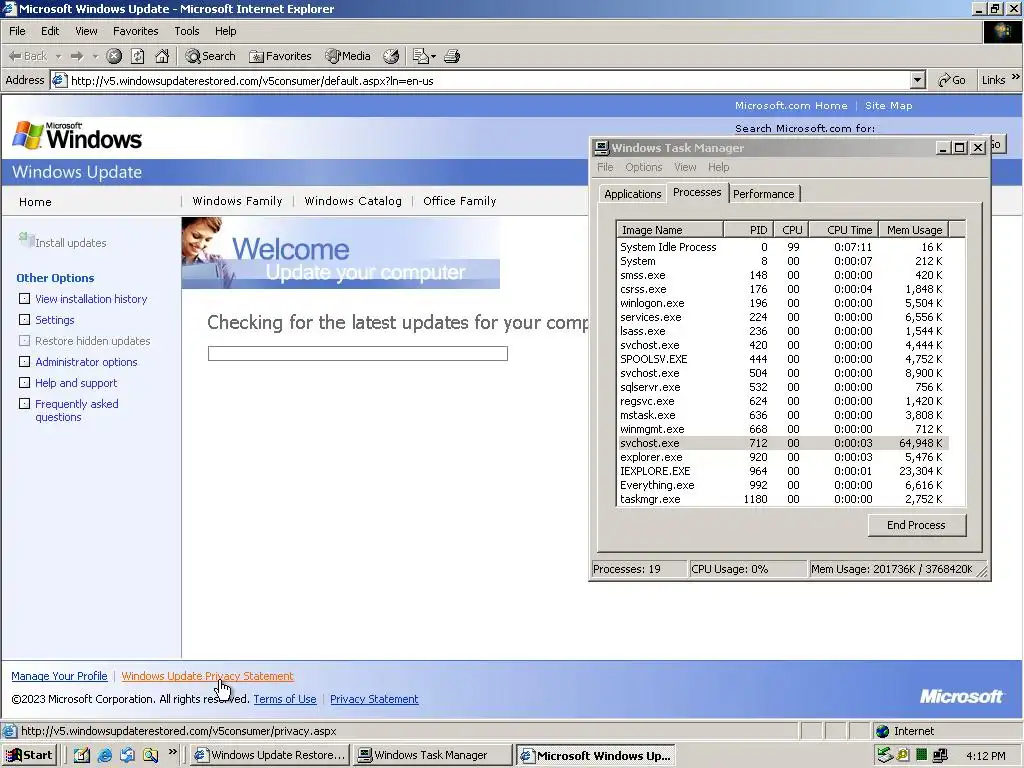The width and height of the screenshot is (1024, 768).
Task: Click the Print toolbar icon
Action: coord(452,56)
